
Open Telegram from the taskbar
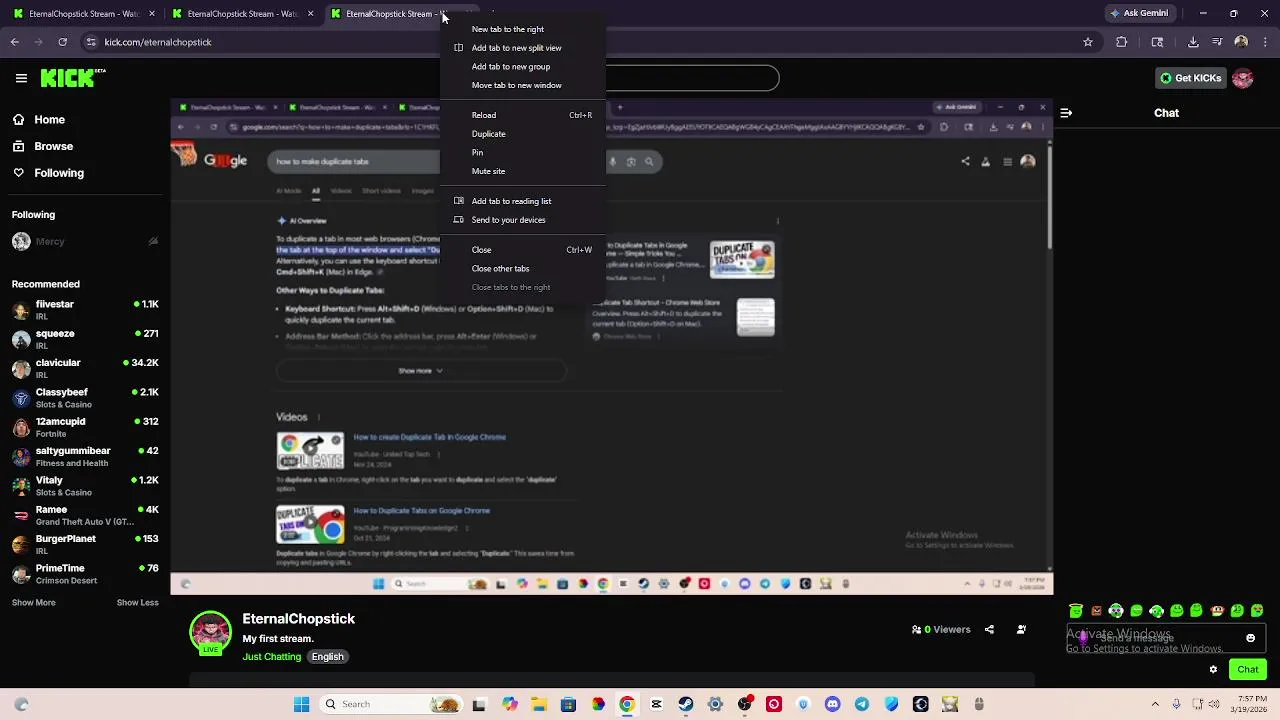[x=861, y=704]
